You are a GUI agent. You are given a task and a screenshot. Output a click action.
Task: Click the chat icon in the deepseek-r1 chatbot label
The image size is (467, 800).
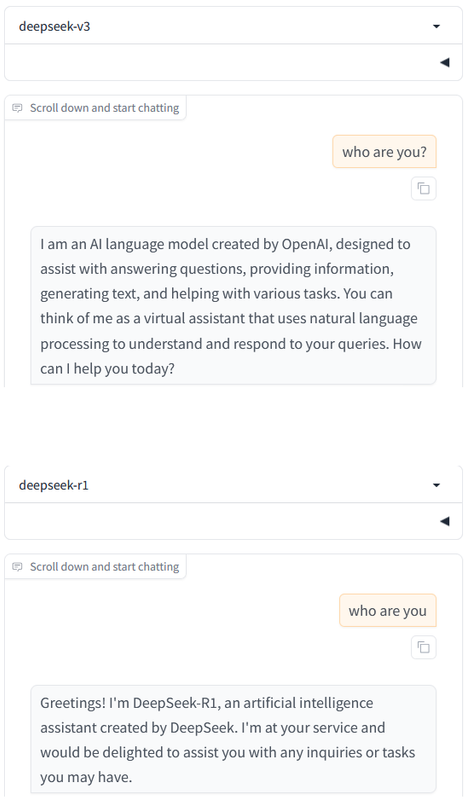click(x=17, y=567)
